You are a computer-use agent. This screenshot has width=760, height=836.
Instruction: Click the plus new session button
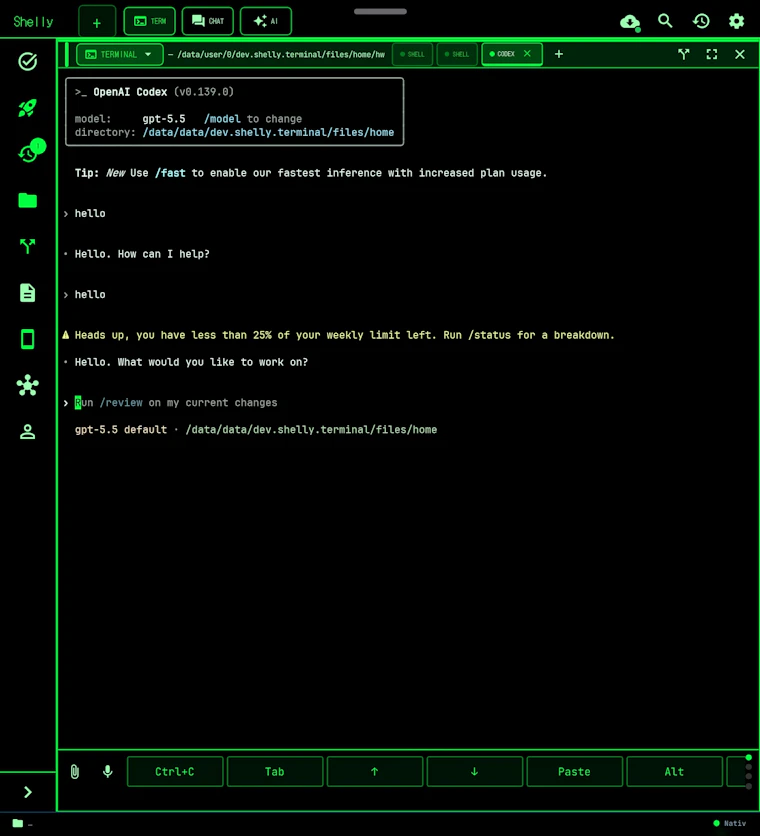coord(97,23)
